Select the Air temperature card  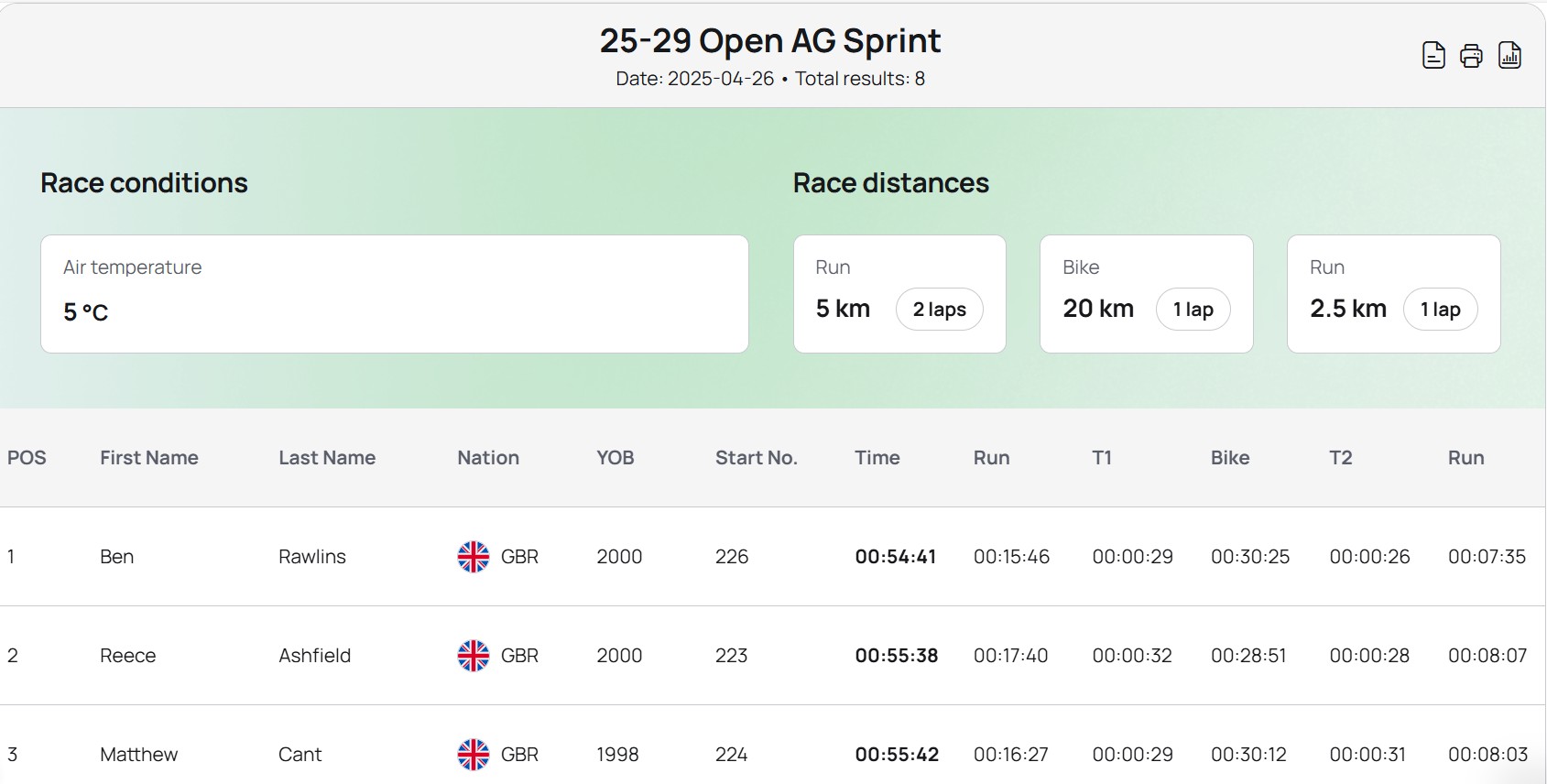pos(394,294)
